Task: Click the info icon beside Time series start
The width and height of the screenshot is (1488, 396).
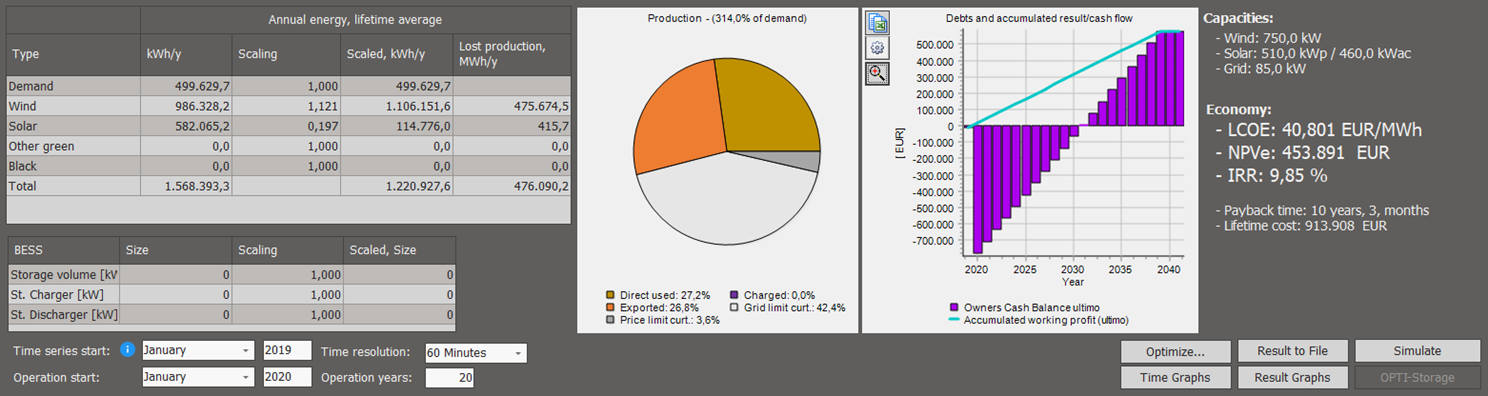Action: [127, 351]
